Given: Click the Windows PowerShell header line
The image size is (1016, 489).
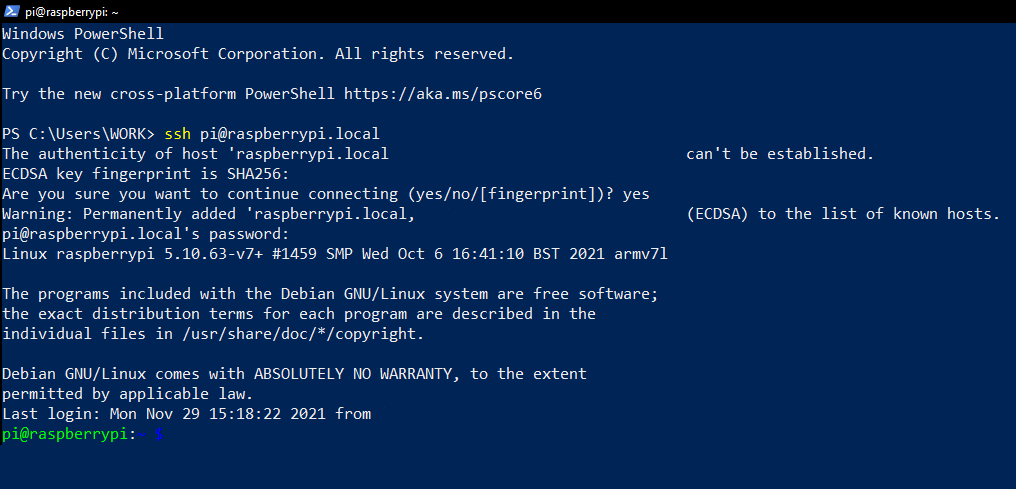Looking at the screenshot, I should [x=83, y=34].
